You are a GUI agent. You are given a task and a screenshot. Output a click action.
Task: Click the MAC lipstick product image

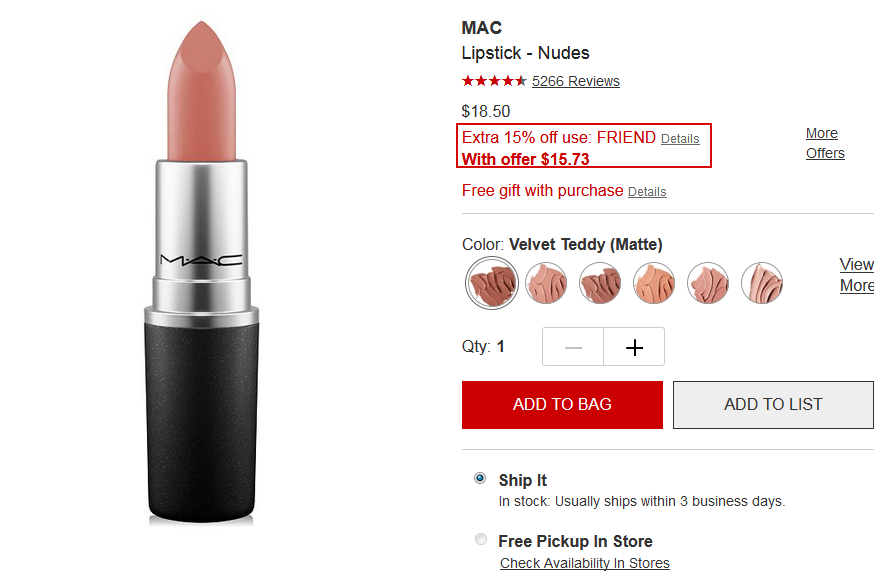pos(202,273)
